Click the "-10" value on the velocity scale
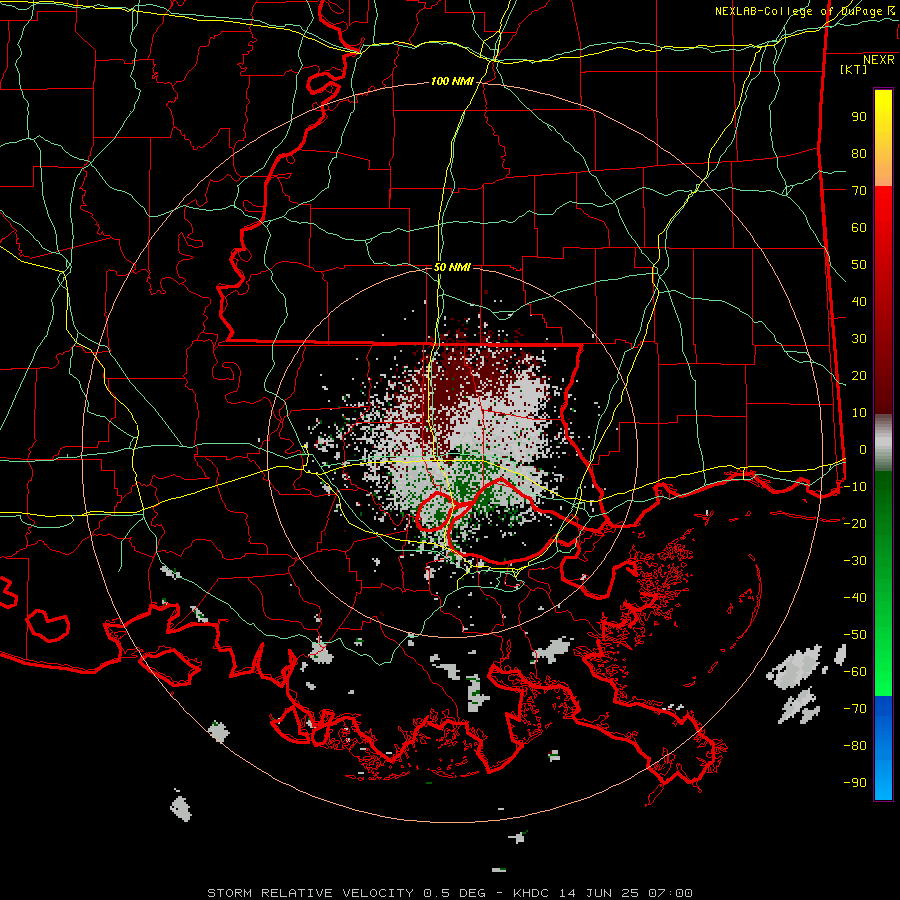Viewport: 900px width, 900px height. pos(855,487)
